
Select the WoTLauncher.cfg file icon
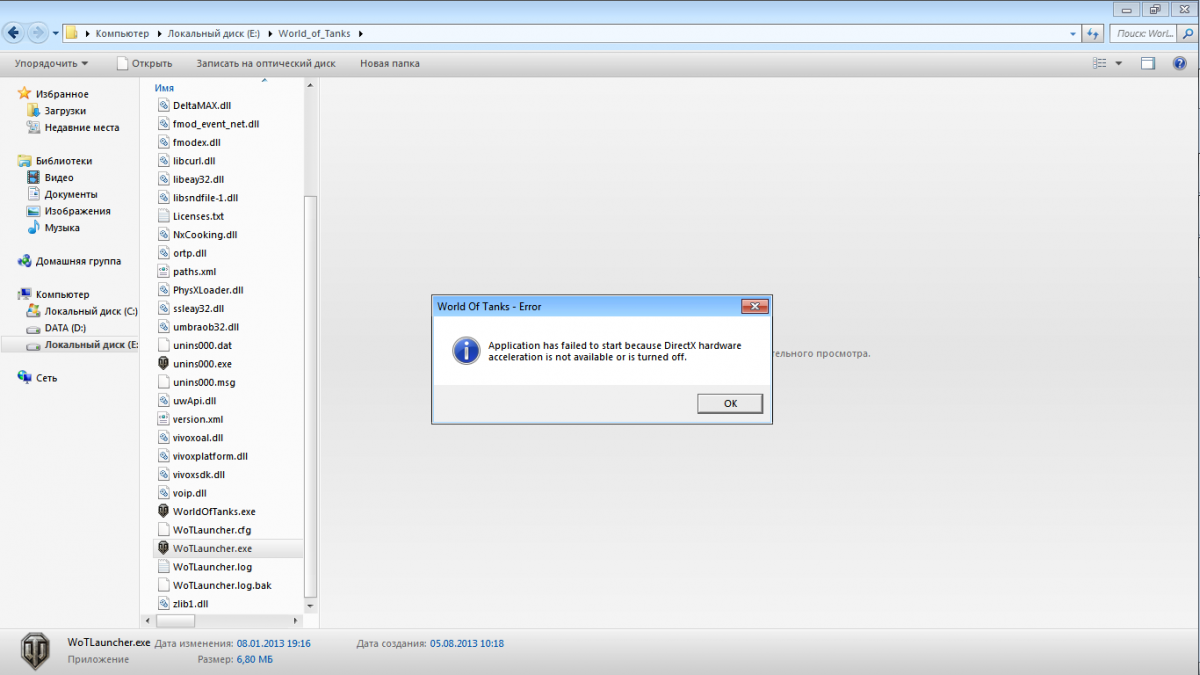pyautogui.click(x=164, y=530)
